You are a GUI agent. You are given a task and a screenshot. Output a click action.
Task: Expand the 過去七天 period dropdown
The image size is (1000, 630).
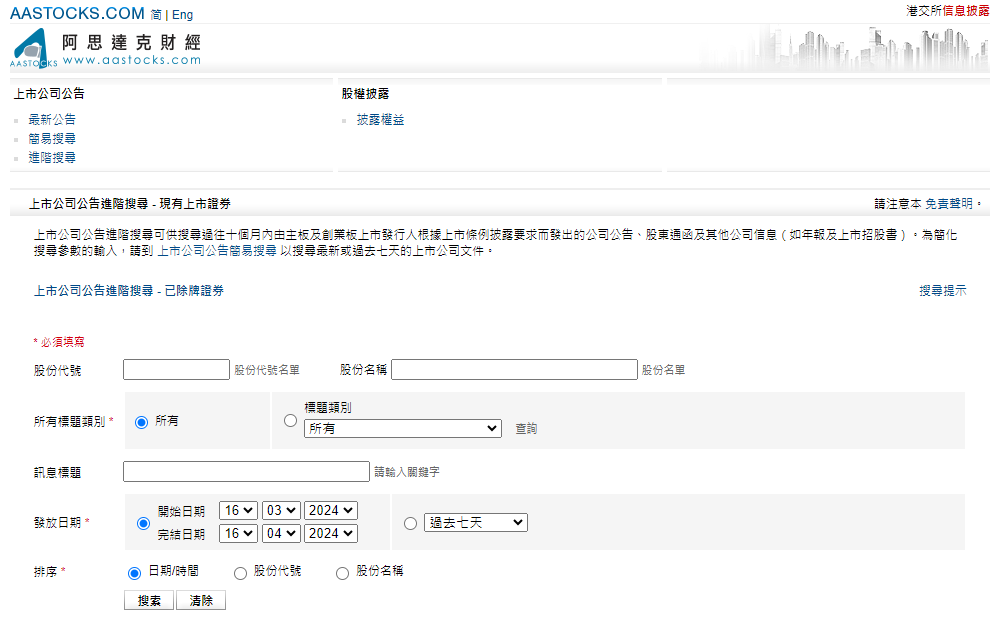[x=475, y=523]
